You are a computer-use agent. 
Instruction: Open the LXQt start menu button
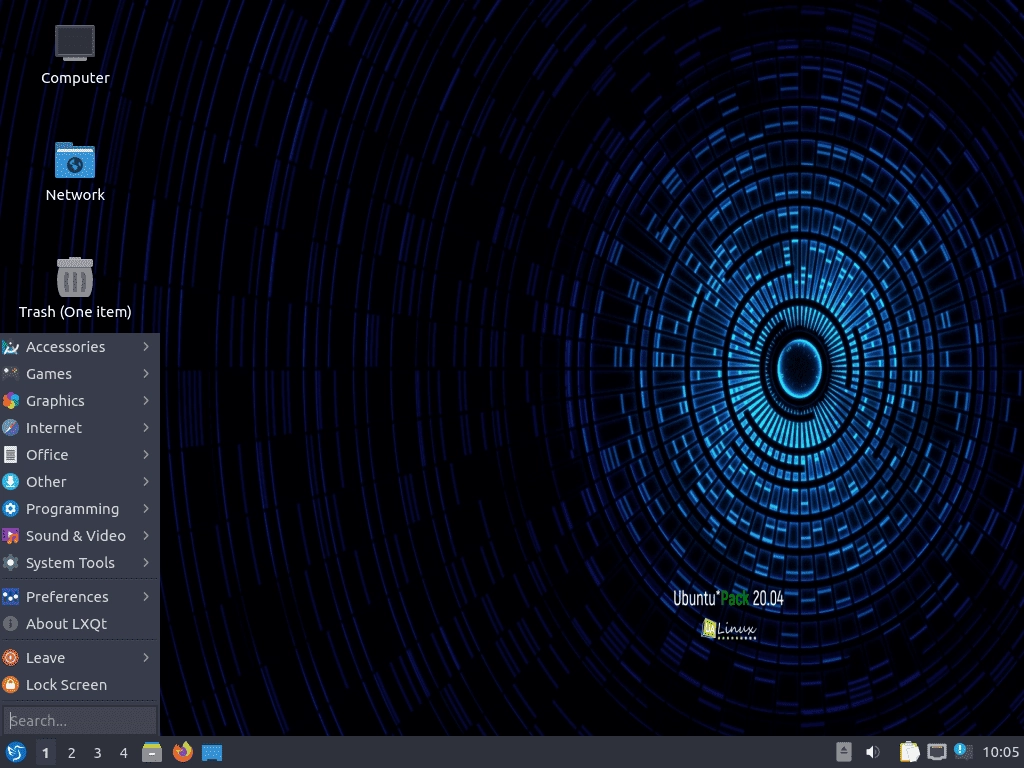tap(16, 752)
